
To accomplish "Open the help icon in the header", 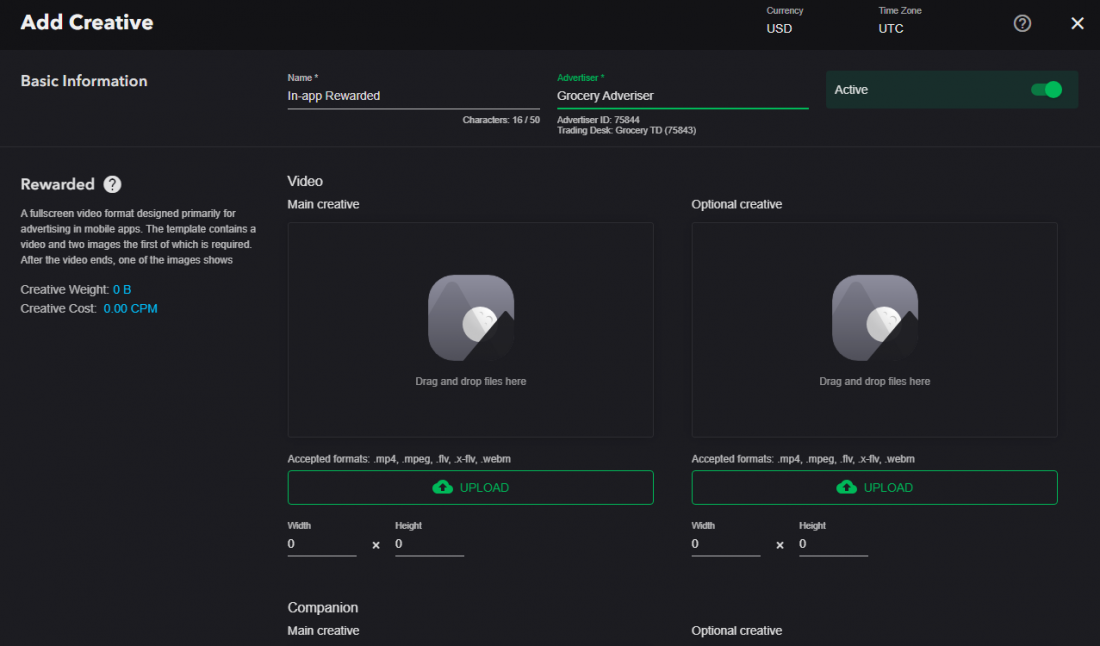I will (x=1022, y=23).
